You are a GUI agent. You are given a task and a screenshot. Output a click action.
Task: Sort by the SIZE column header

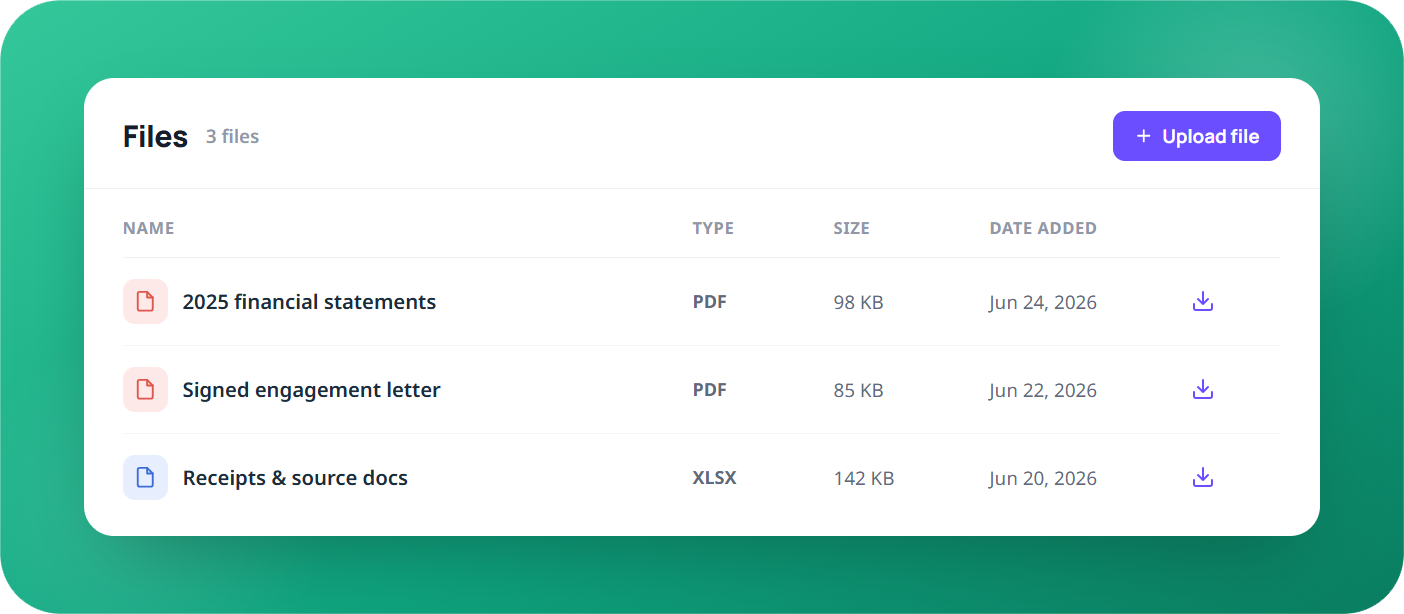pos(851,228)
